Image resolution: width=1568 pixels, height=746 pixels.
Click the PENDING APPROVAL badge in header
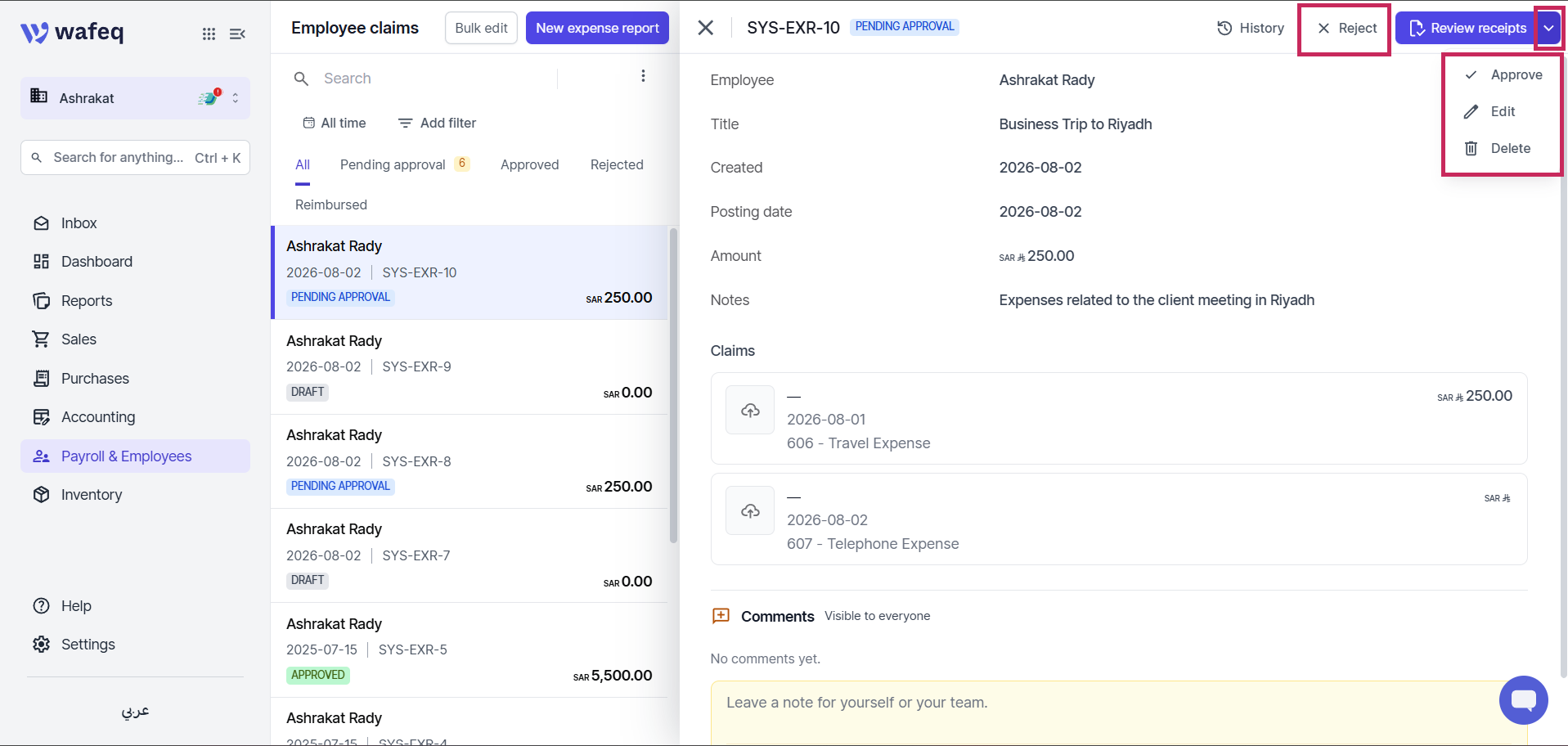[905, 26]
